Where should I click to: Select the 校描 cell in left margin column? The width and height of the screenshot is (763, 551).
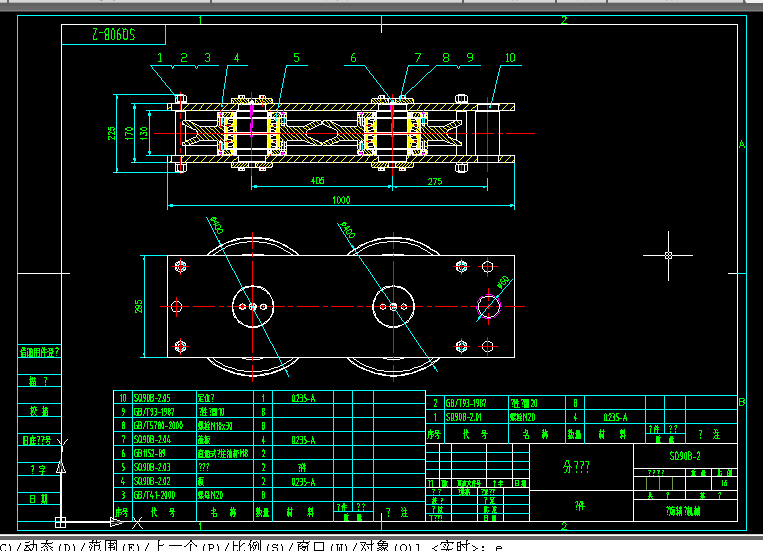pyautogui.click(x=38, y=411)
